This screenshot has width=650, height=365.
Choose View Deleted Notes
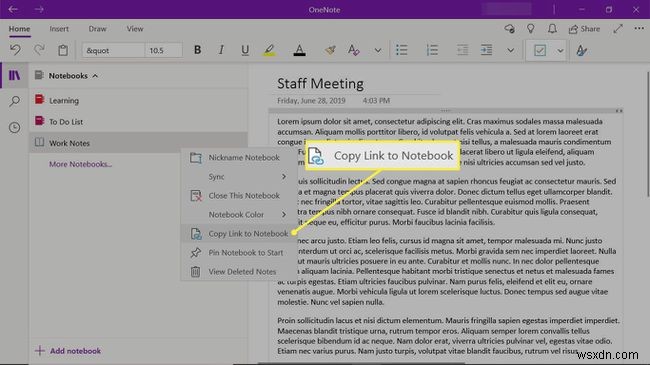pyautogui.click(x=239, y=272)
